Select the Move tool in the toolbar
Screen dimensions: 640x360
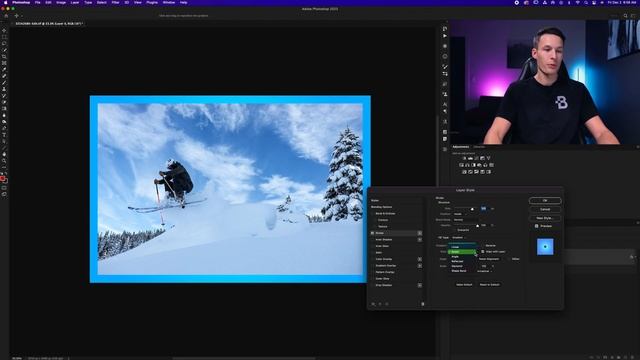(x=4, y=31)
